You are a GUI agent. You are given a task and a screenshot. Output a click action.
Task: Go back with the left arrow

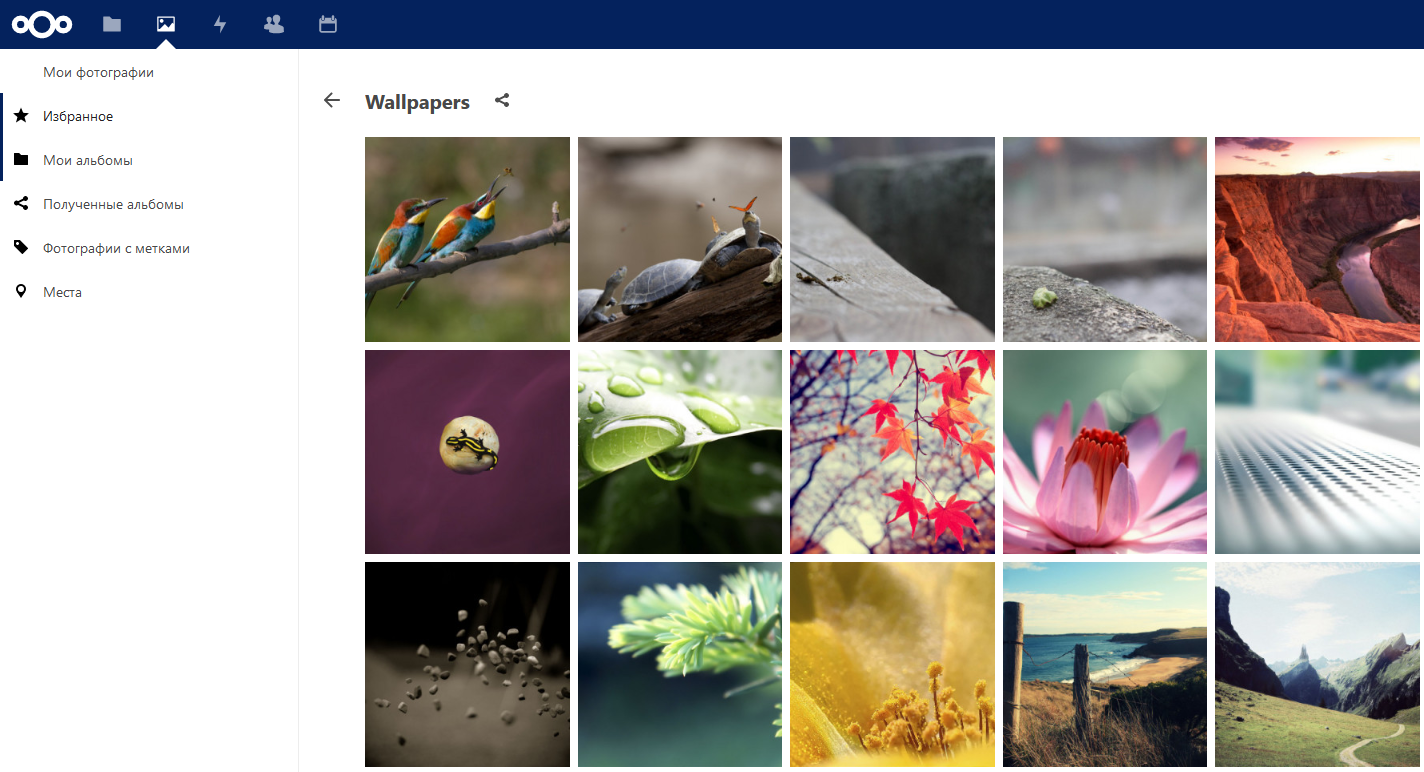(x=332, y=100)
